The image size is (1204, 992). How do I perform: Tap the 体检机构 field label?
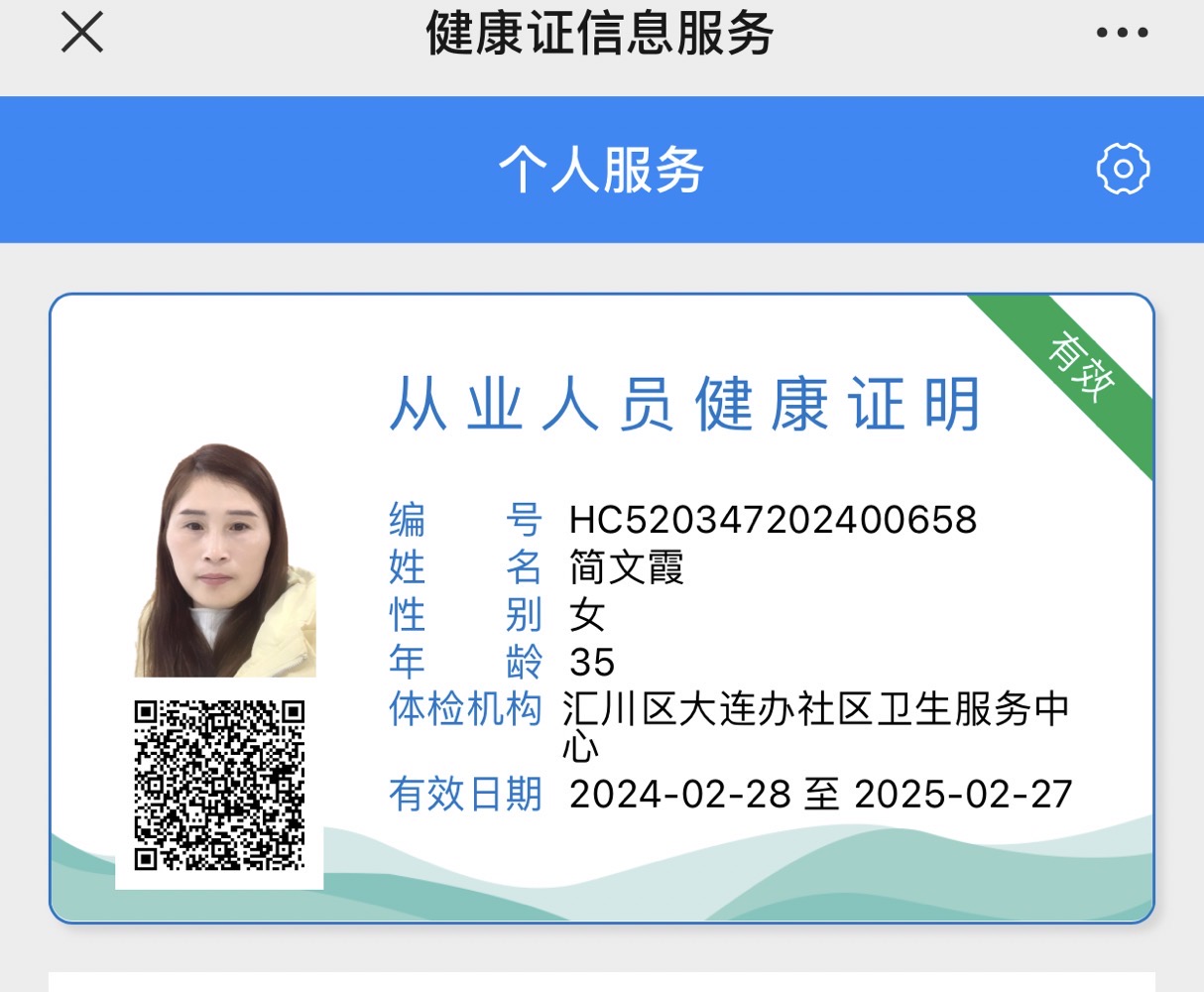point(464,709)
